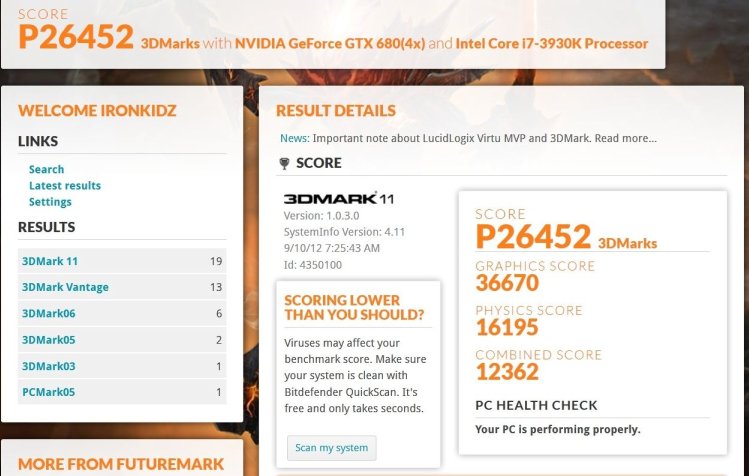
Task: Click the physics score value 16195
Action: [x=507, y=327]
